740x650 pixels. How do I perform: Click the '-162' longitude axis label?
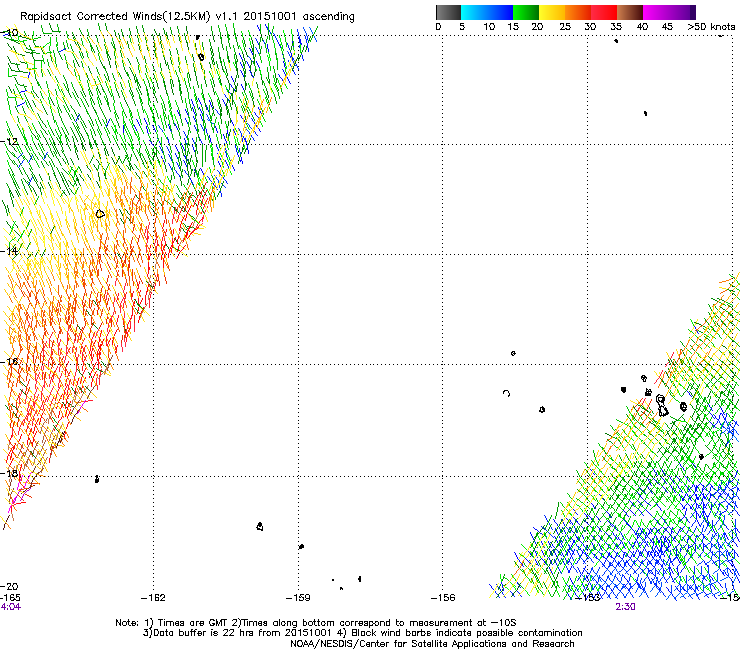tap(153, 598)
